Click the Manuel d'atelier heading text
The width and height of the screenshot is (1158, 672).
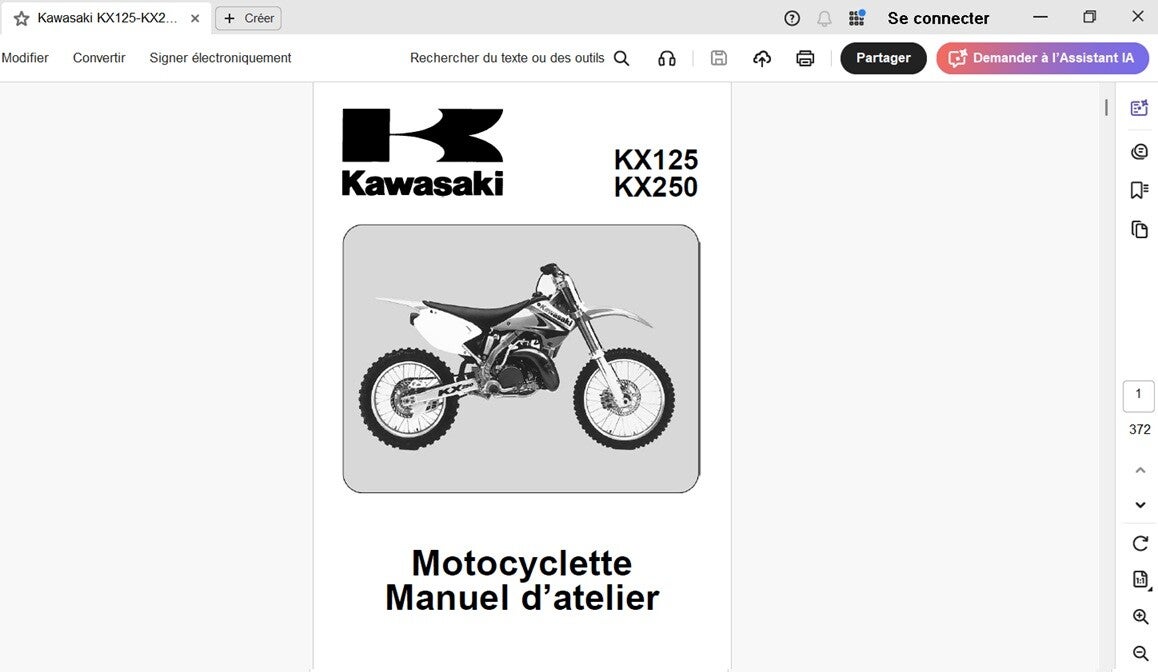522,598
